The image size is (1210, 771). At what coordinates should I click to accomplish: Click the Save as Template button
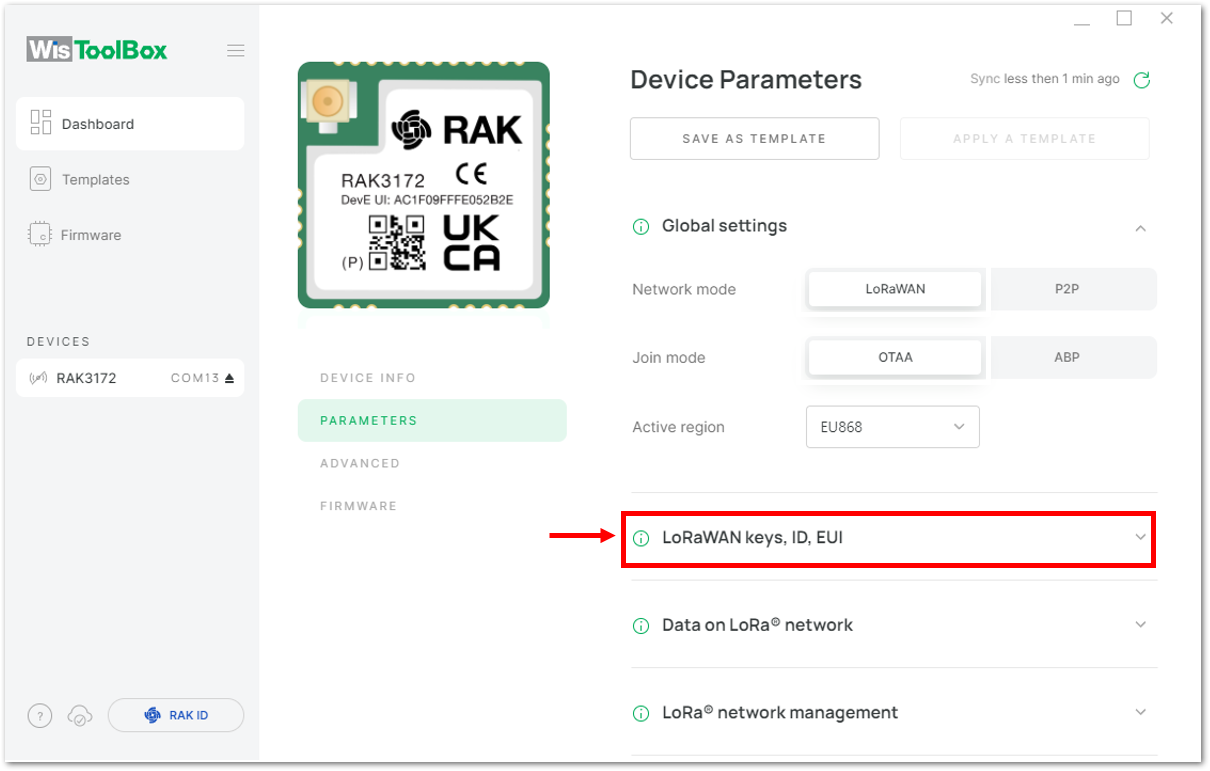[754, 139]
